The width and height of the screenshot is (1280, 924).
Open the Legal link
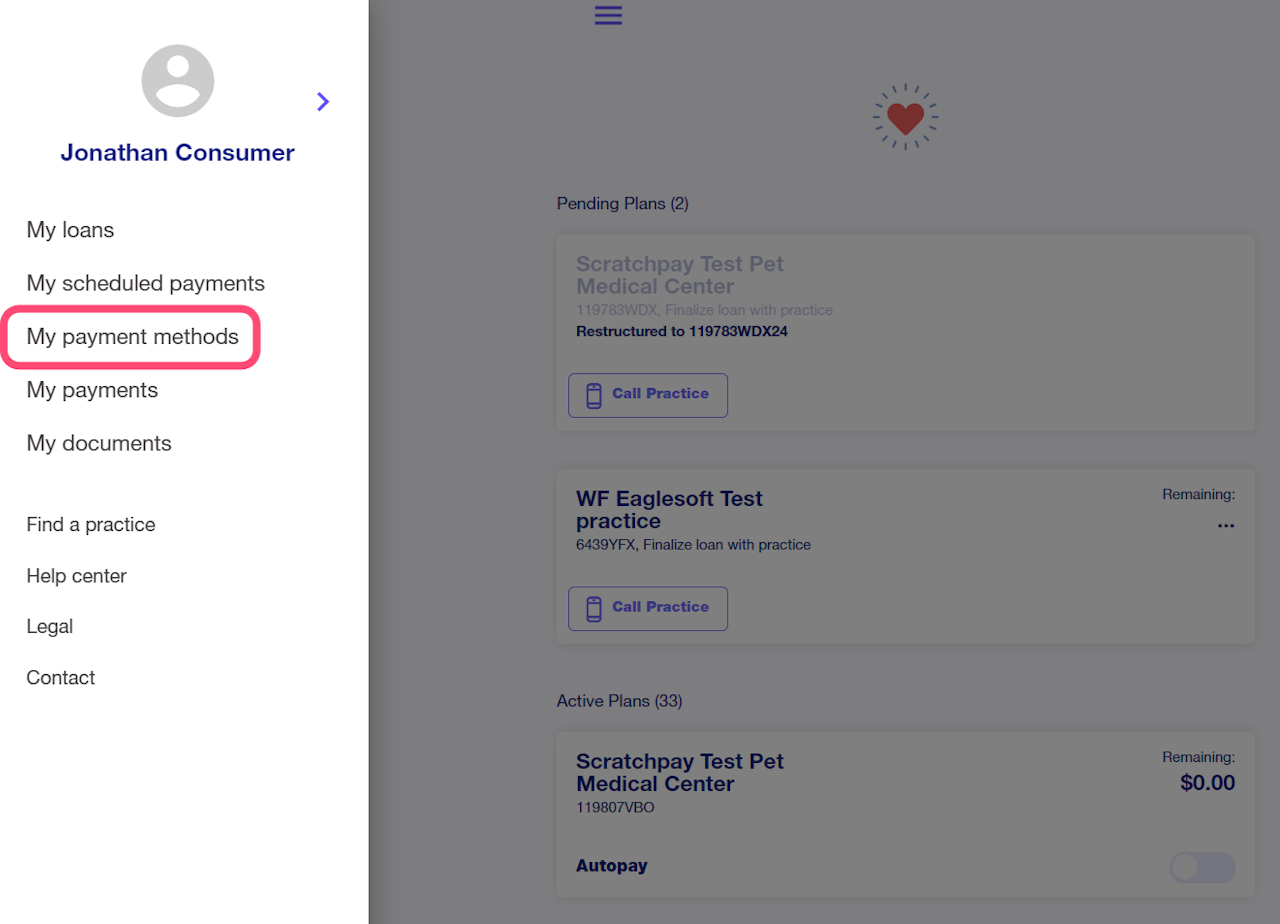(x=50, y=627)
